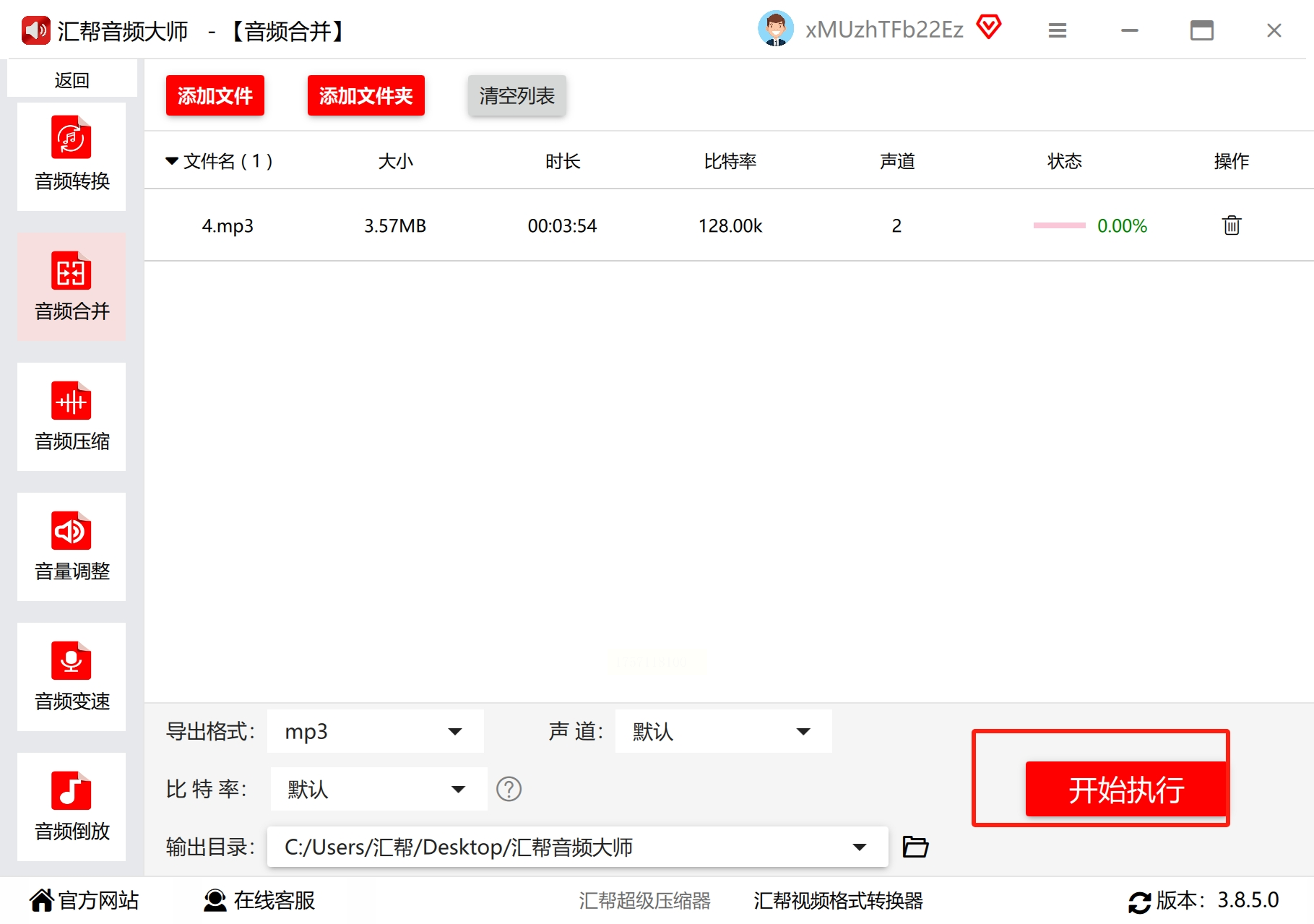Image resolution: width=1314 pixels, height=924 pixels.
Task: Open the 音频变速 speed change tool
Action: click(72, 677)
